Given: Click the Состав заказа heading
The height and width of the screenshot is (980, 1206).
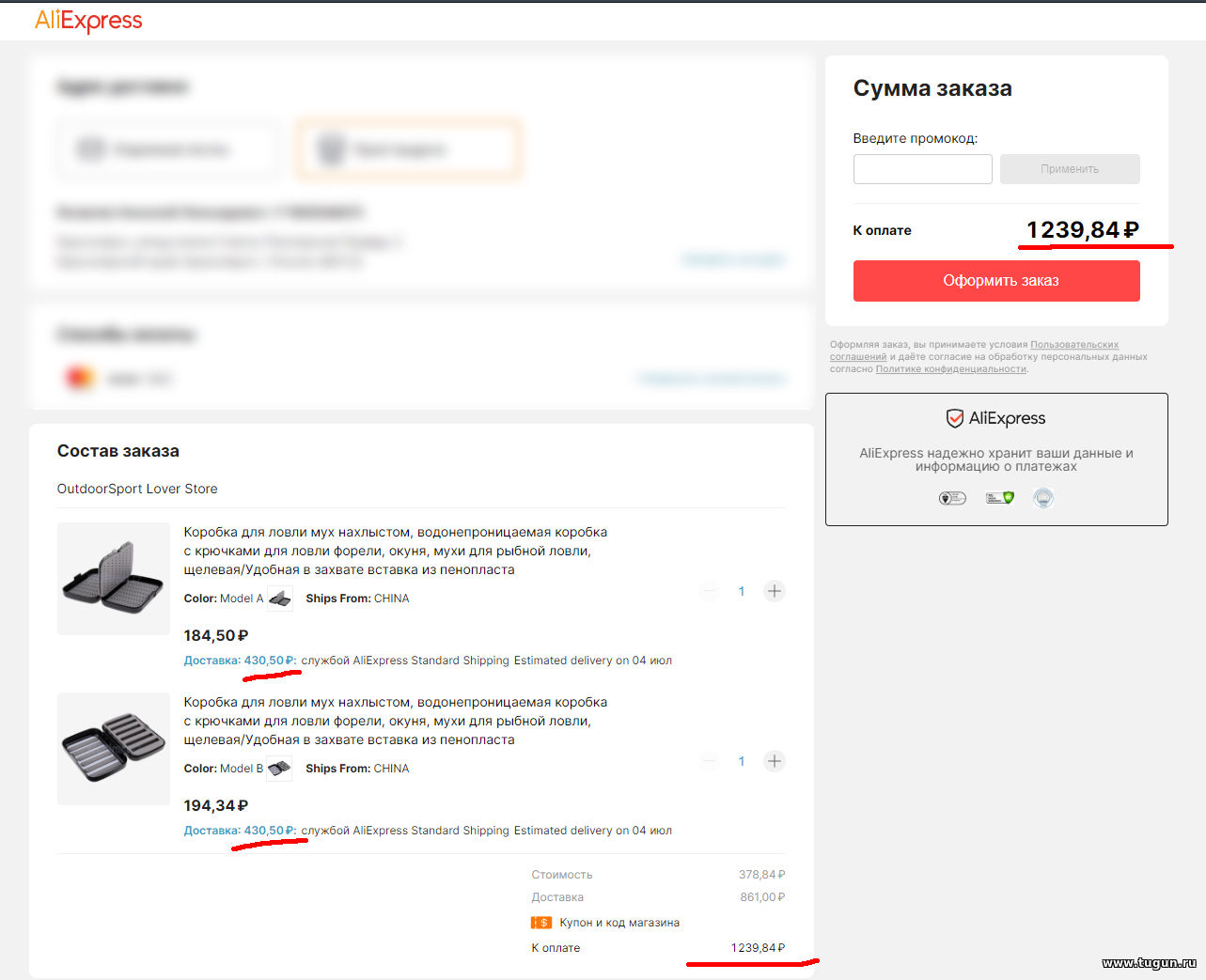Looking at the screenshot, I should click(x=118, y=451).
